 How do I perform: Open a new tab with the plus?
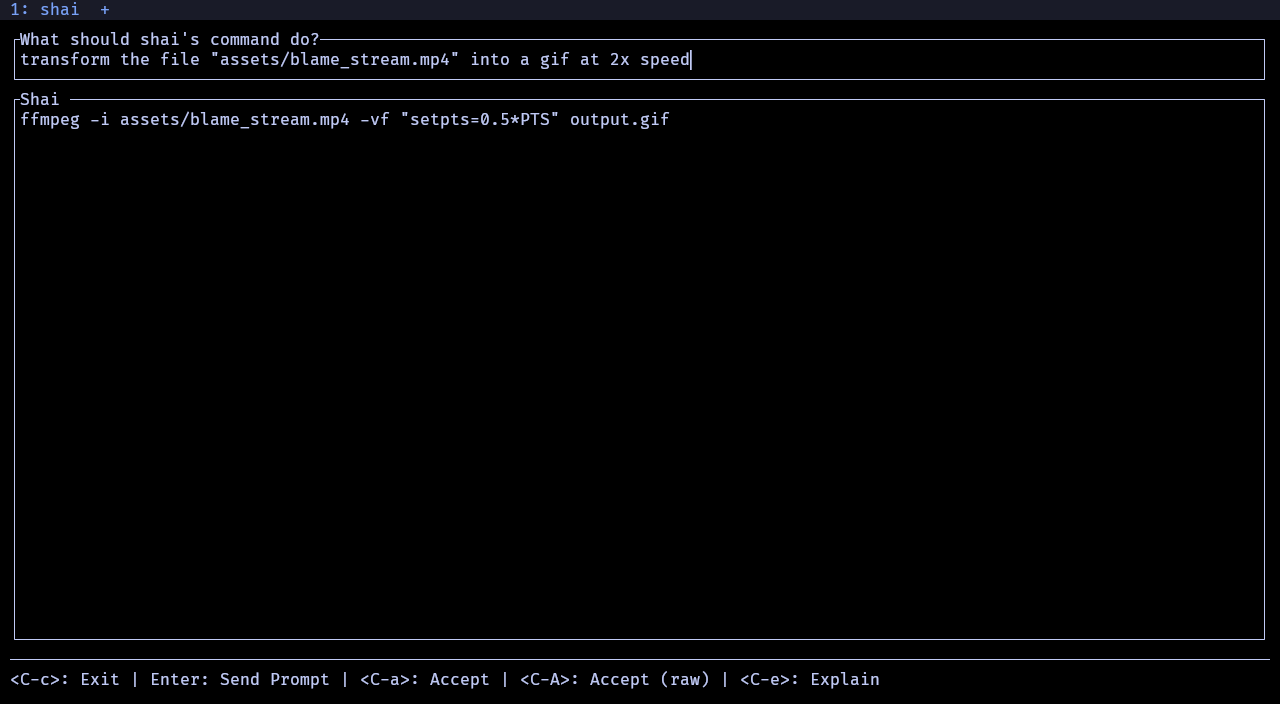[x=105, y=10]
